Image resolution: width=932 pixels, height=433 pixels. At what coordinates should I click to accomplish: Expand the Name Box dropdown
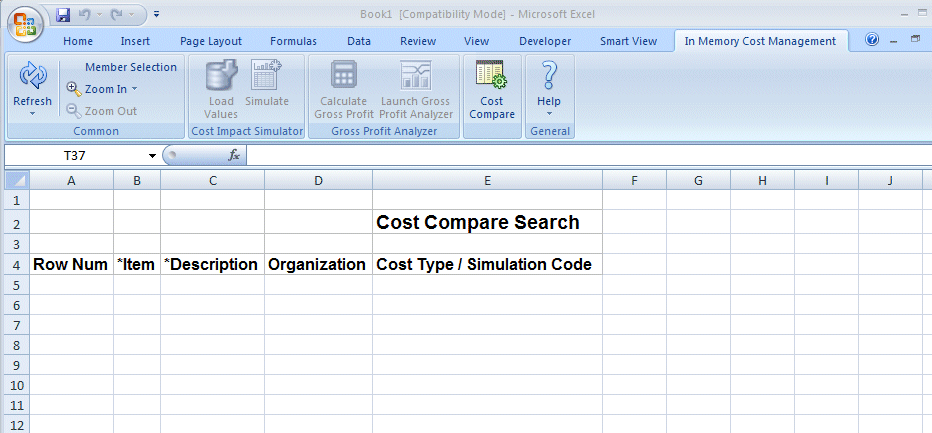153,156
